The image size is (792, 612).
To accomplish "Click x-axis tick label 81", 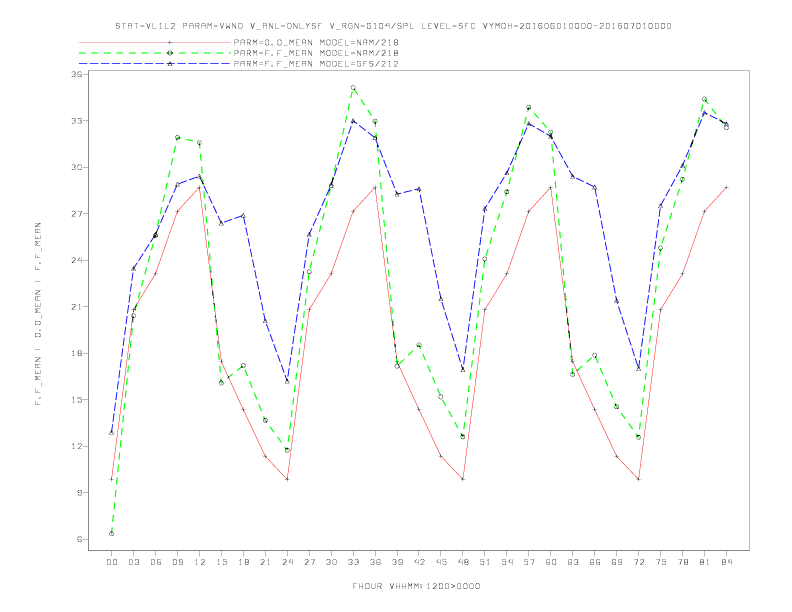I will click(x=705, y=562).
